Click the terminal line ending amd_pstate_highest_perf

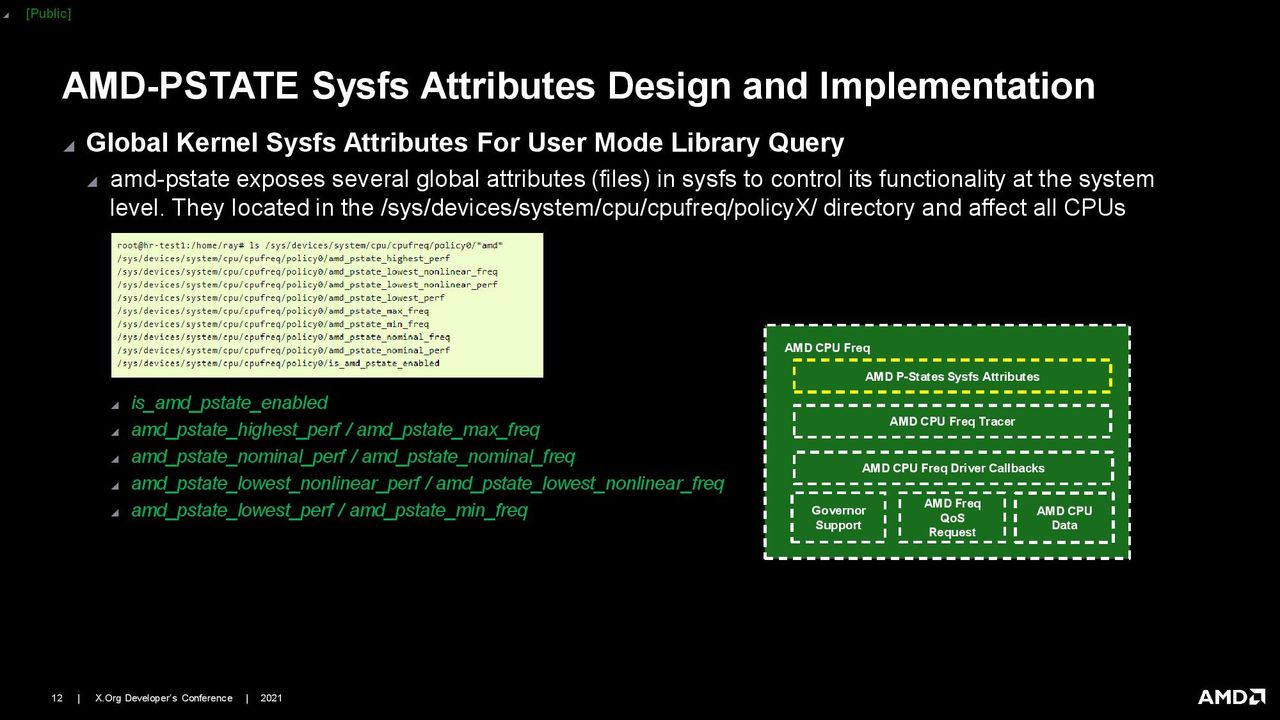[283, 258]
